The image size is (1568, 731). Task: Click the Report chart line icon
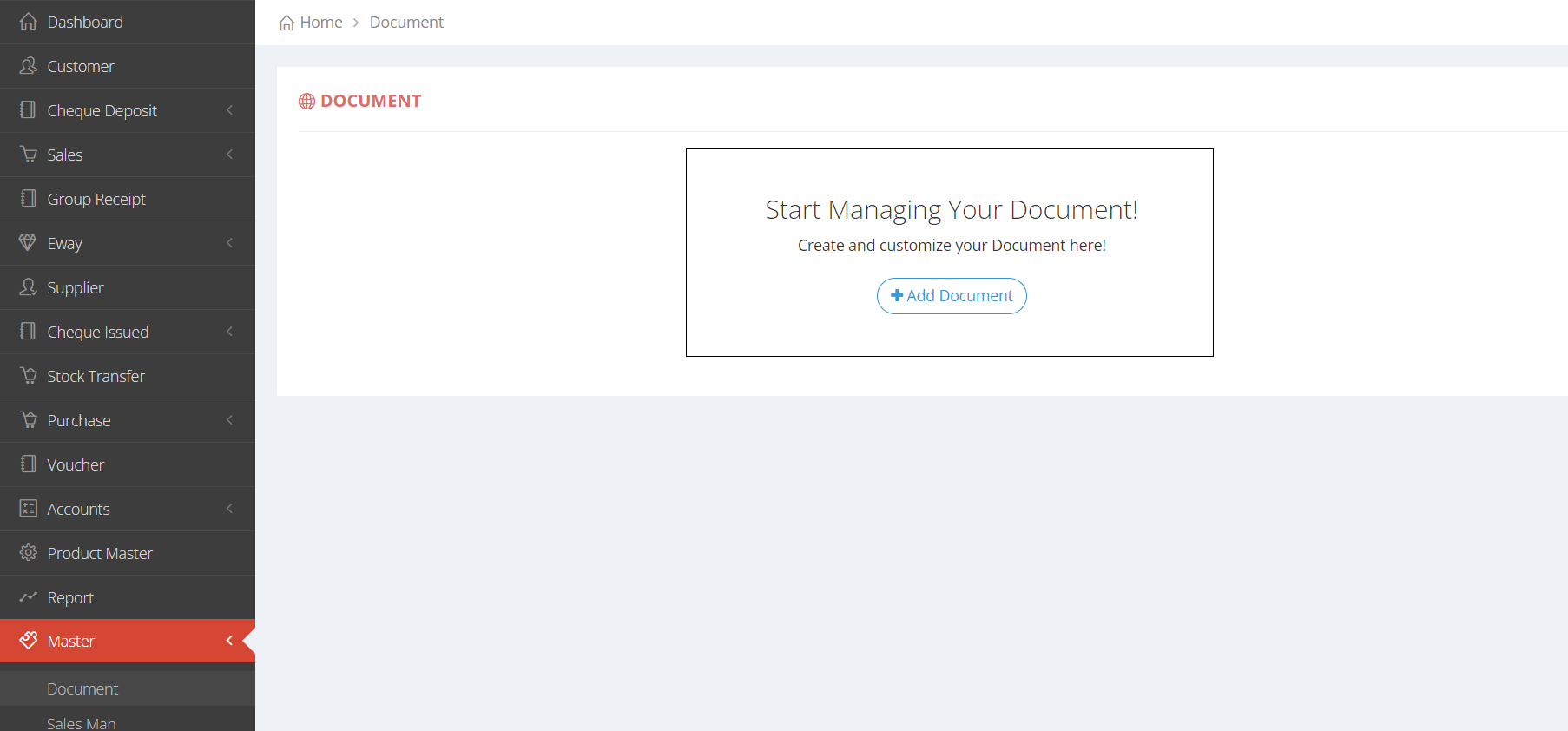pyautogui.click(x=29, y=597)
